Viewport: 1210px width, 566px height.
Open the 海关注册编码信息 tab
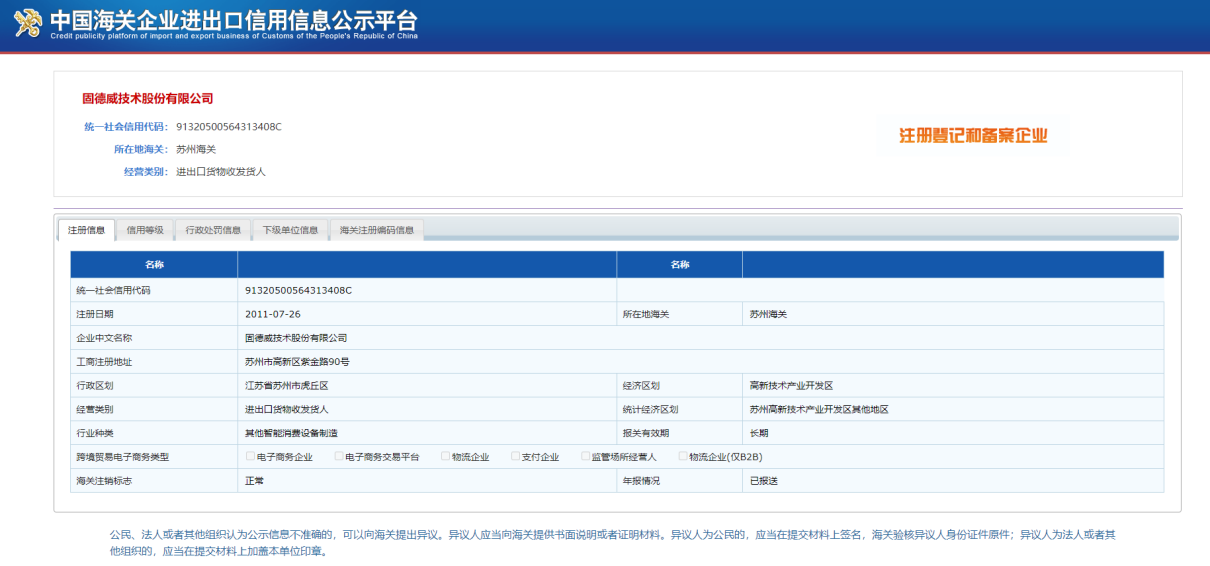pyautogui.click(x=377, y=230)
